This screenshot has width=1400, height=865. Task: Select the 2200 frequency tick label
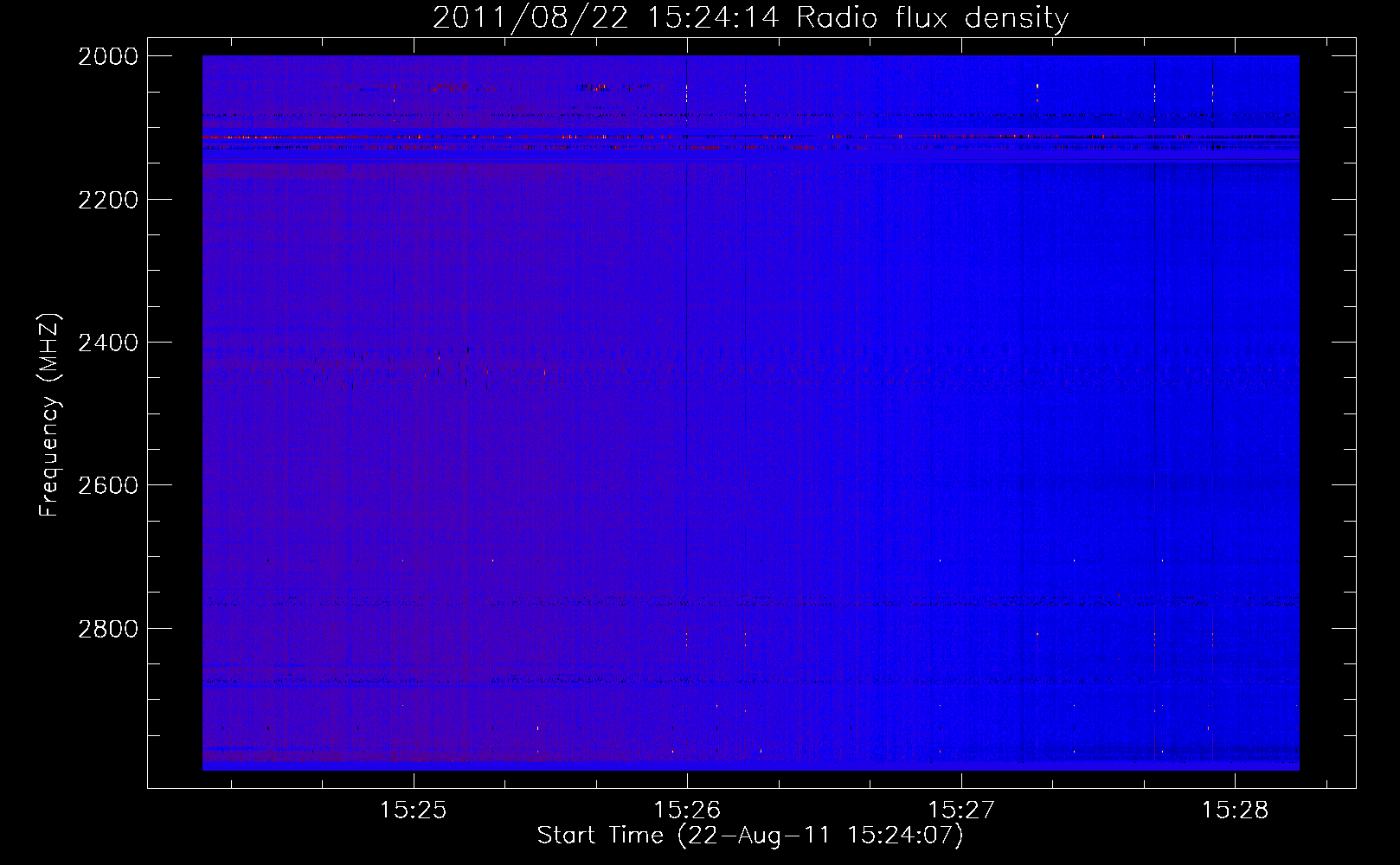108,200
